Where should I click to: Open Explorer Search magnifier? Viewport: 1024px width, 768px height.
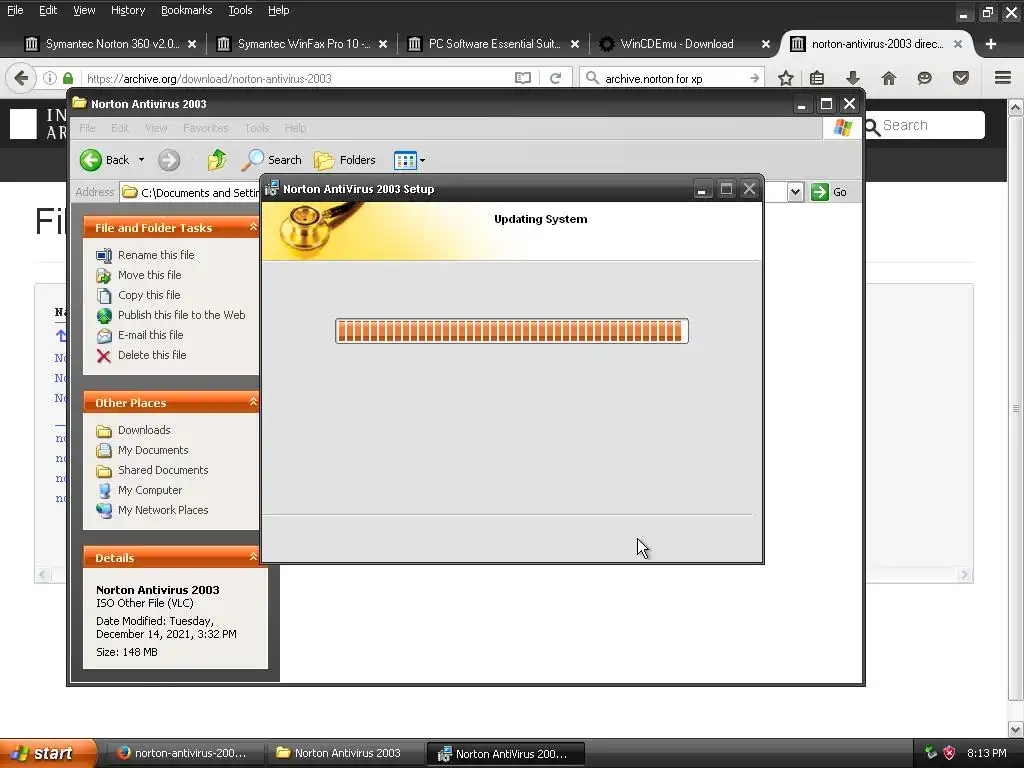272,160
